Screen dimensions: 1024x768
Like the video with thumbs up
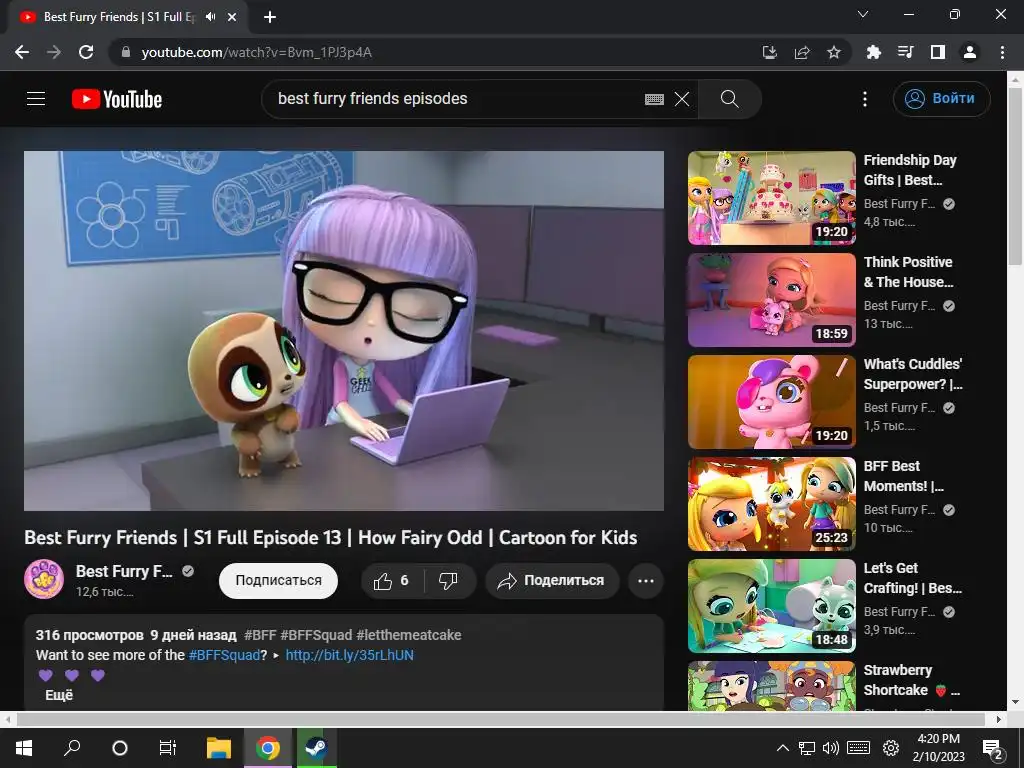click(x=392, y=581)
